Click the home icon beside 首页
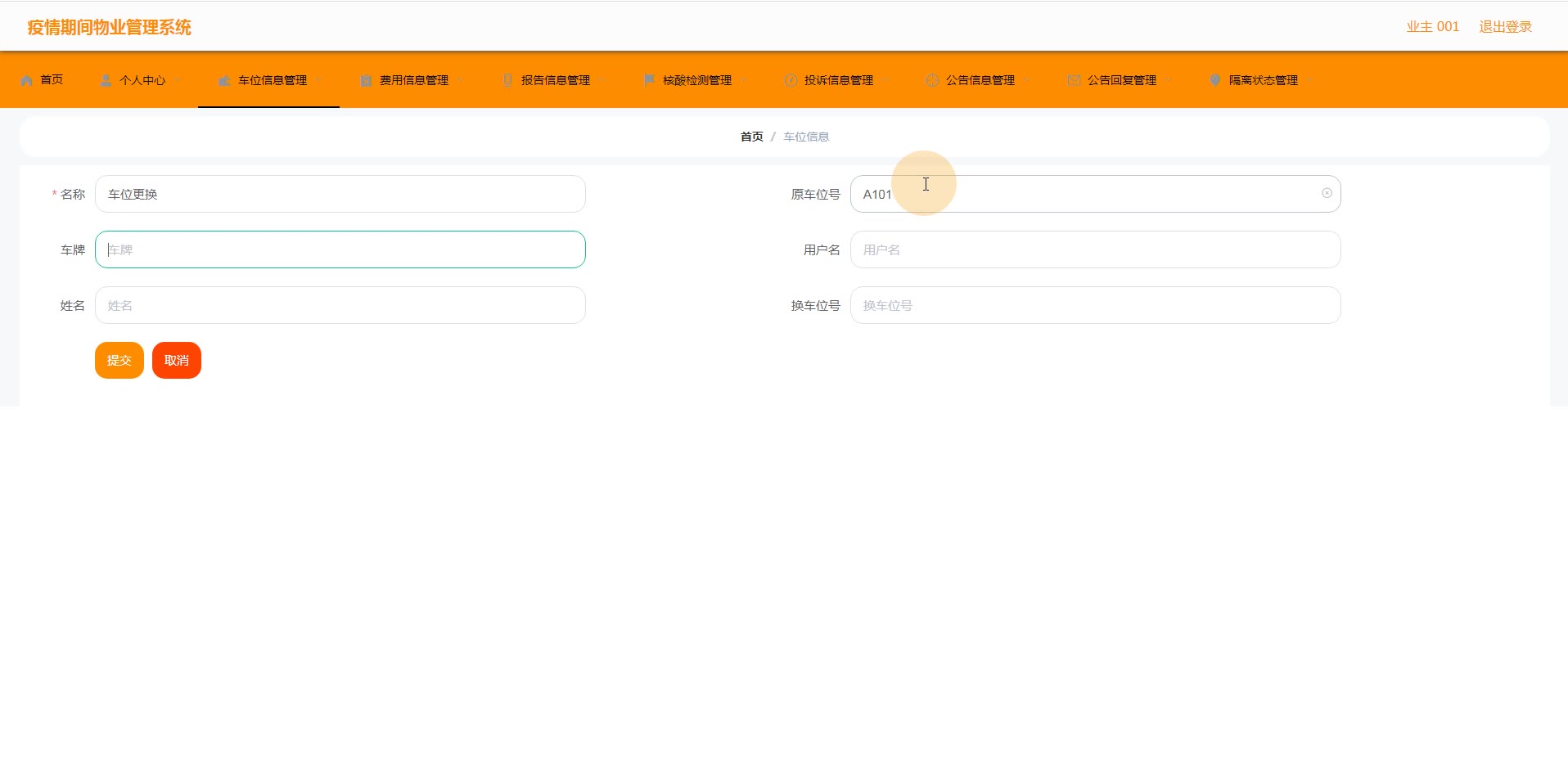 tap(26, 80)
